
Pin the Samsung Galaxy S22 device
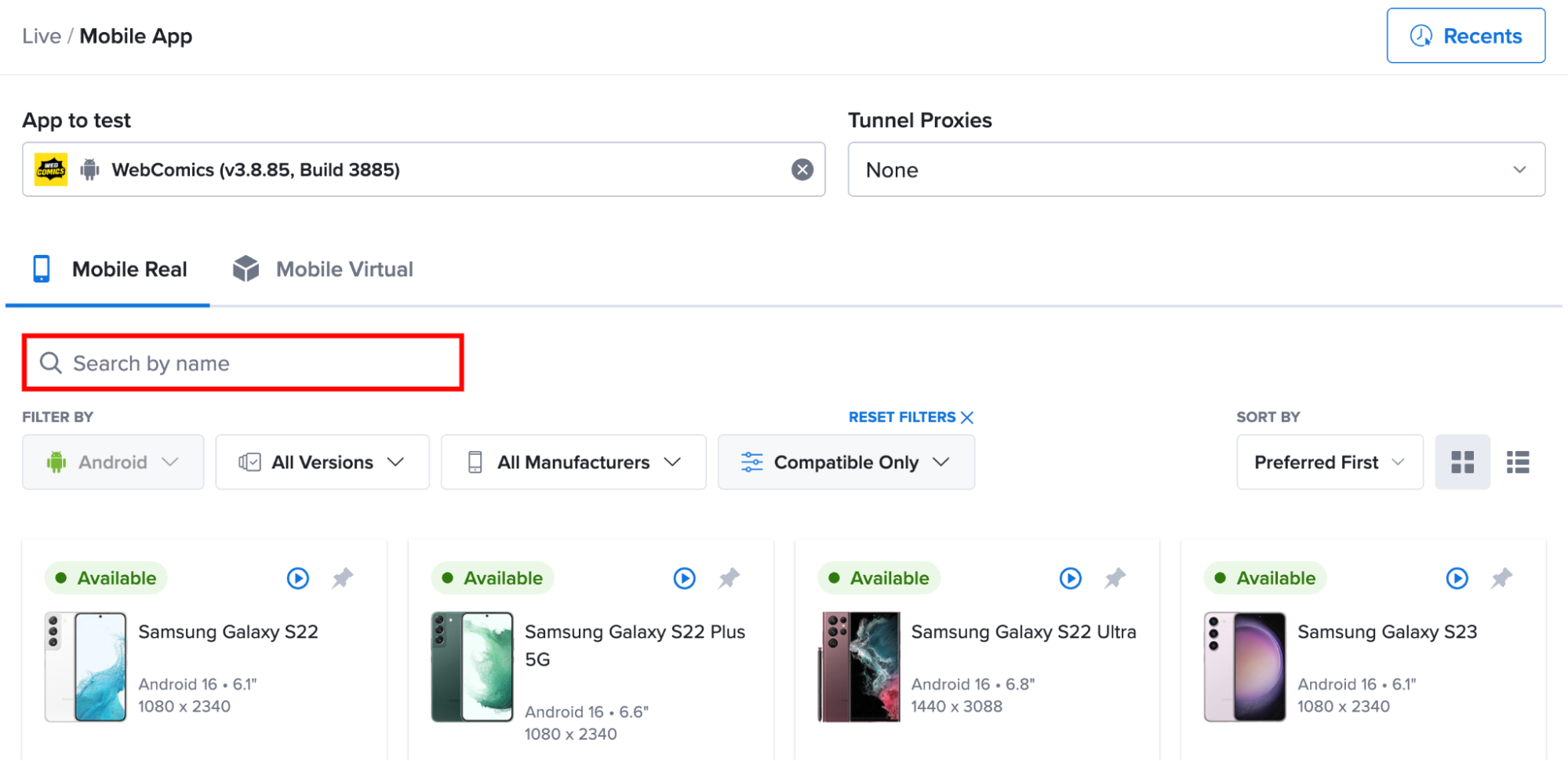tap(342, 578)
